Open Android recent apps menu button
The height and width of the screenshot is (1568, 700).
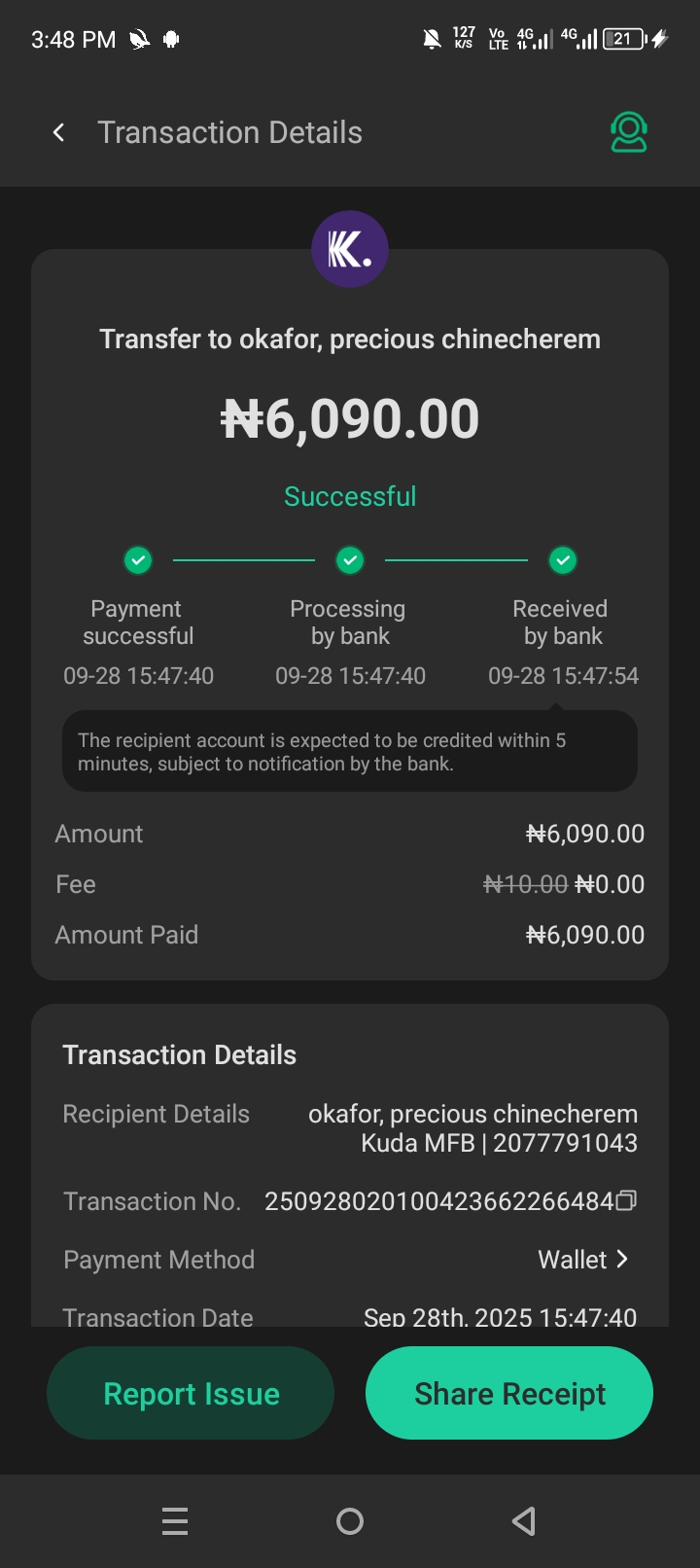click(175, 1520)
